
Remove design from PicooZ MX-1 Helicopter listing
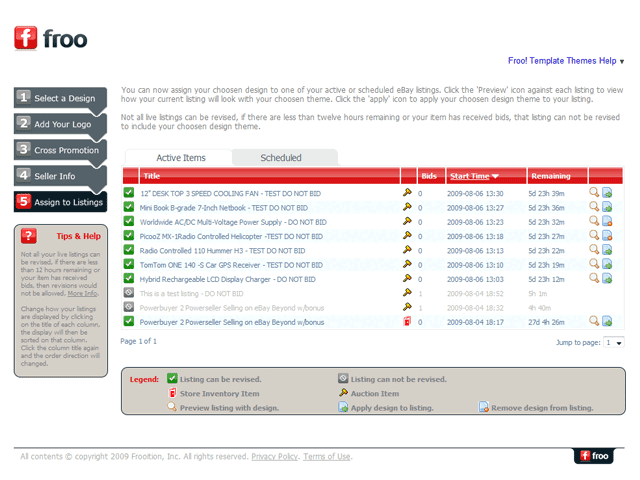click(x=607, y=235)
